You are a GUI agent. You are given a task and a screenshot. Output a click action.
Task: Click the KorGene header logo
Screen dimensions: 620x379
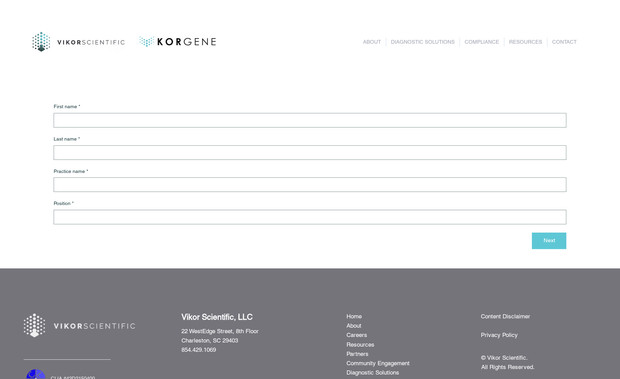coord(178,41)
